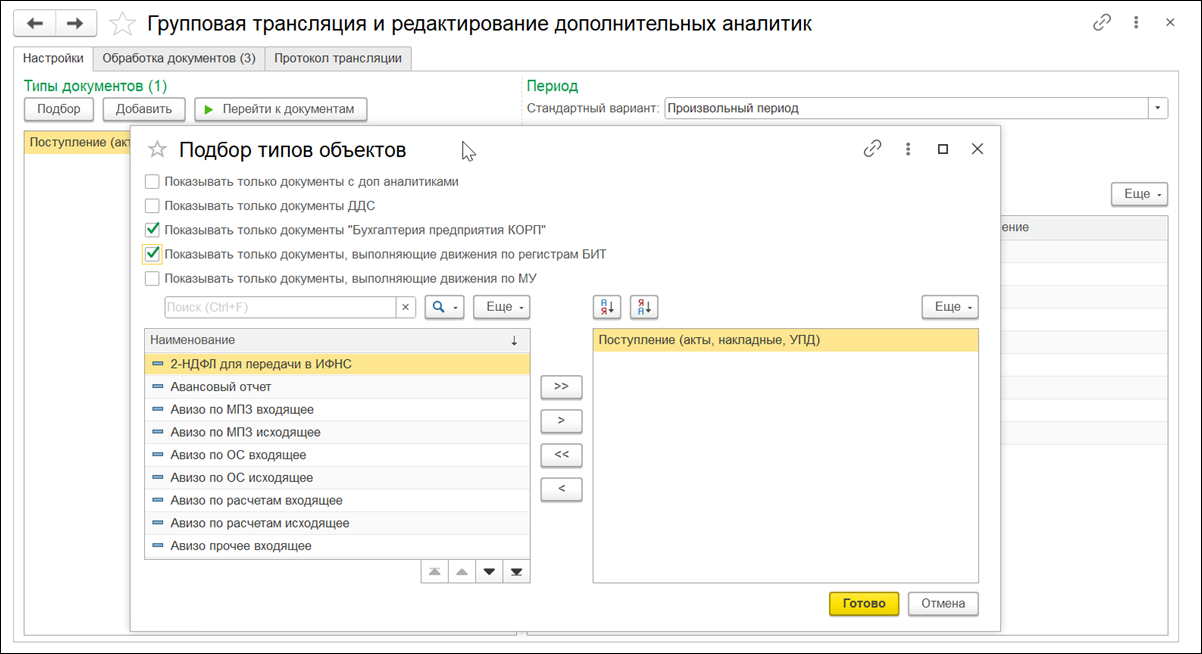Select "2-НДФЛ для передачи в ИФНС" row

tap(337, 364)
